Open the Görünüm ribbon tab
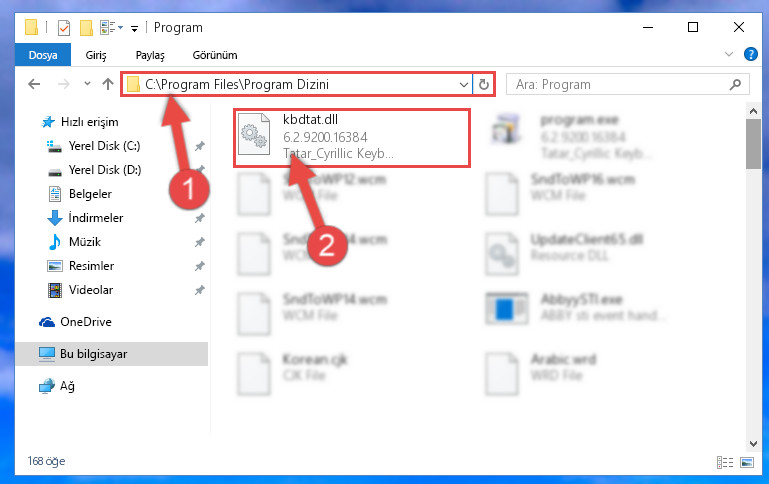769x484 pixels. 215,55
